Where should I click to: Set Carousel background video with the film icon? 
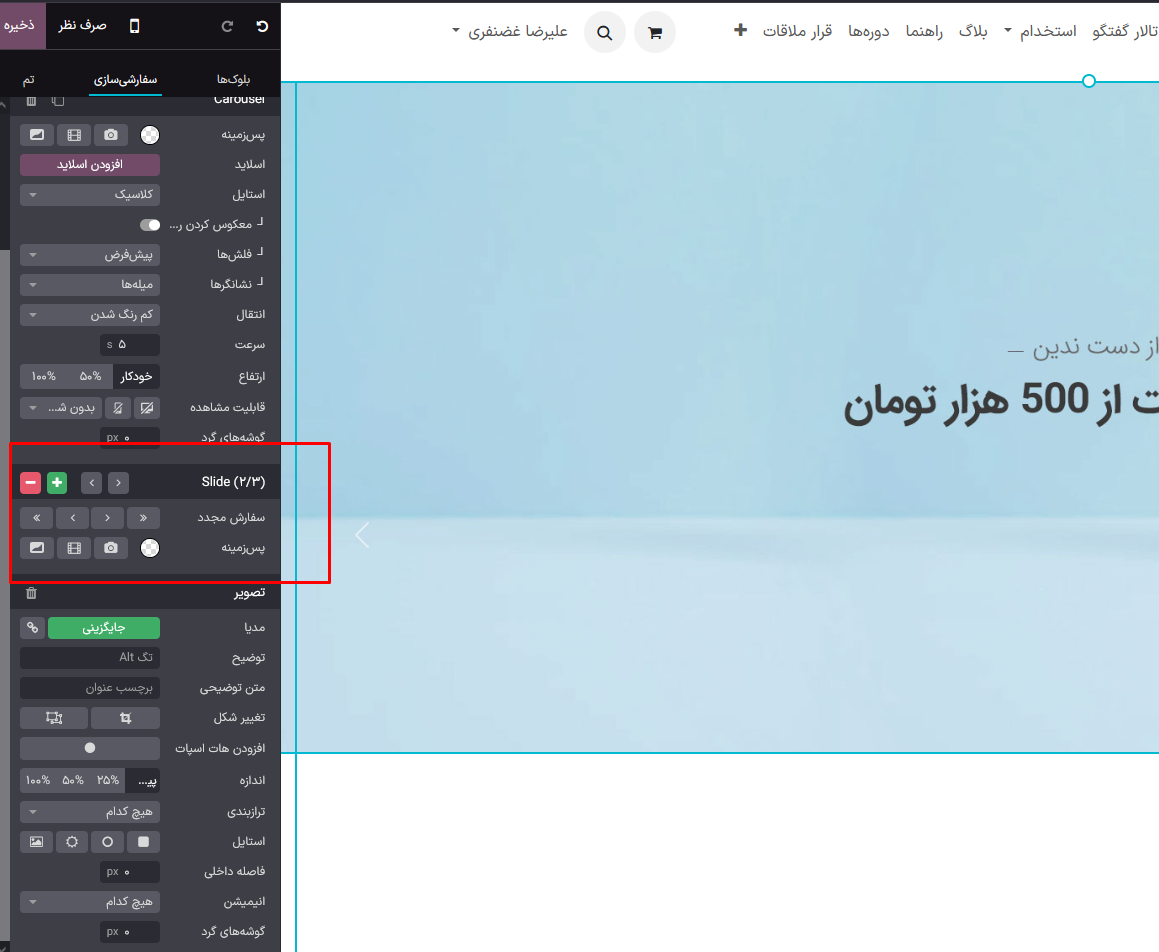(x=74, y=135)
